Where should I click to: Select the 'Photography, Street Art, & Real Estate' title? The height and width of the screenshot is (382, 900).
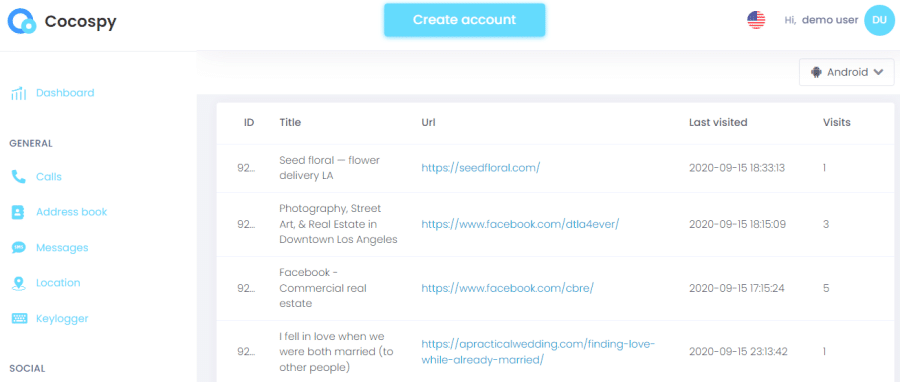[x=338, y=224]
